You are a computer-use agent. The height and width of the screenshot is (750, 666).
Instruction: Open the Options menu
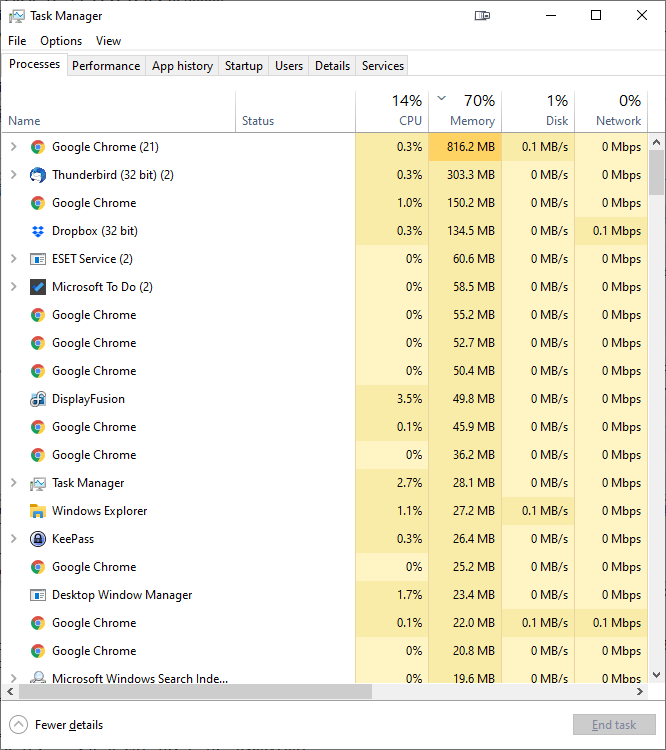(61, 41)
